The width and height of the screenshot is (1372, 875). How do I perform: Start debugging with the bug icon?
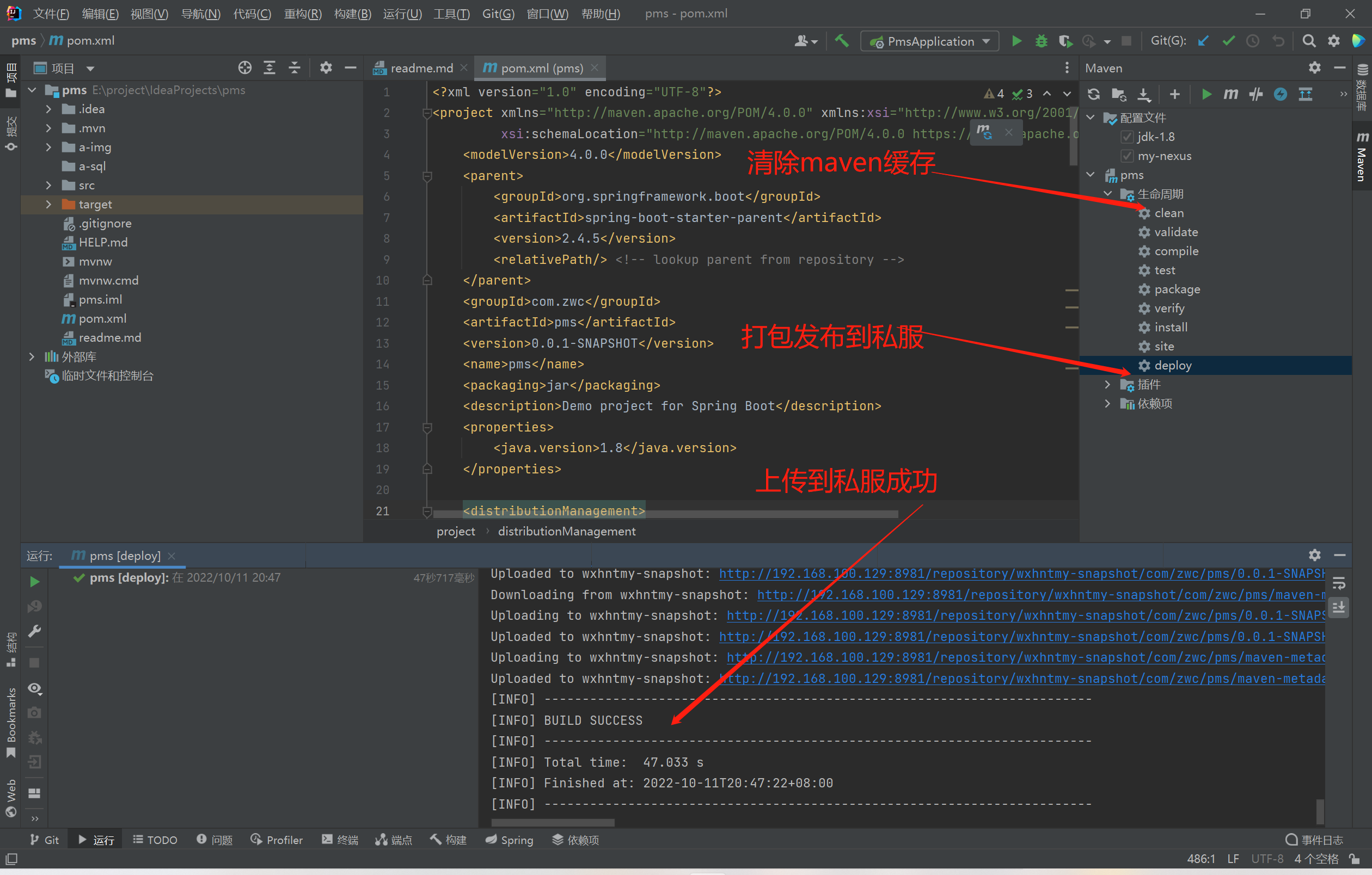(x=1041, y=41)
